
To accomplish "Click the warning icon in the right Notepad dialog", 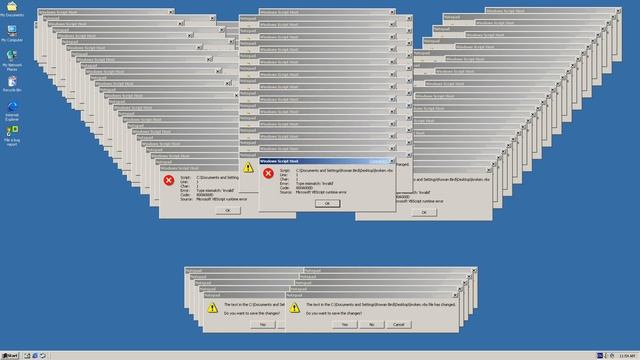I will [x=294, y=308].
